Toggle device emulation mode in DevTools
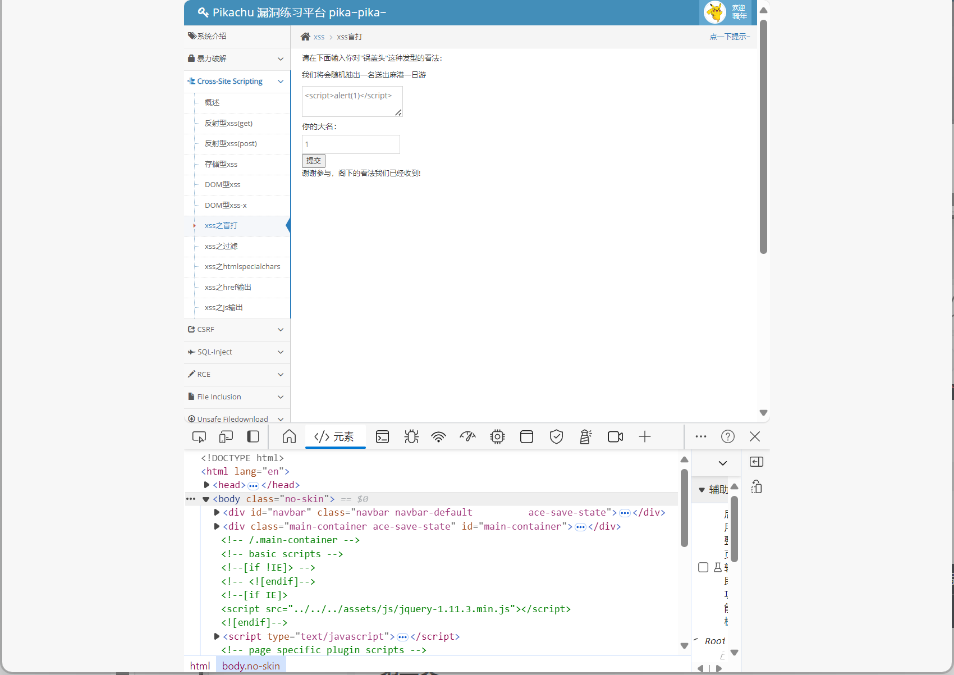The image size is (954, 675). tap(226, 436)
